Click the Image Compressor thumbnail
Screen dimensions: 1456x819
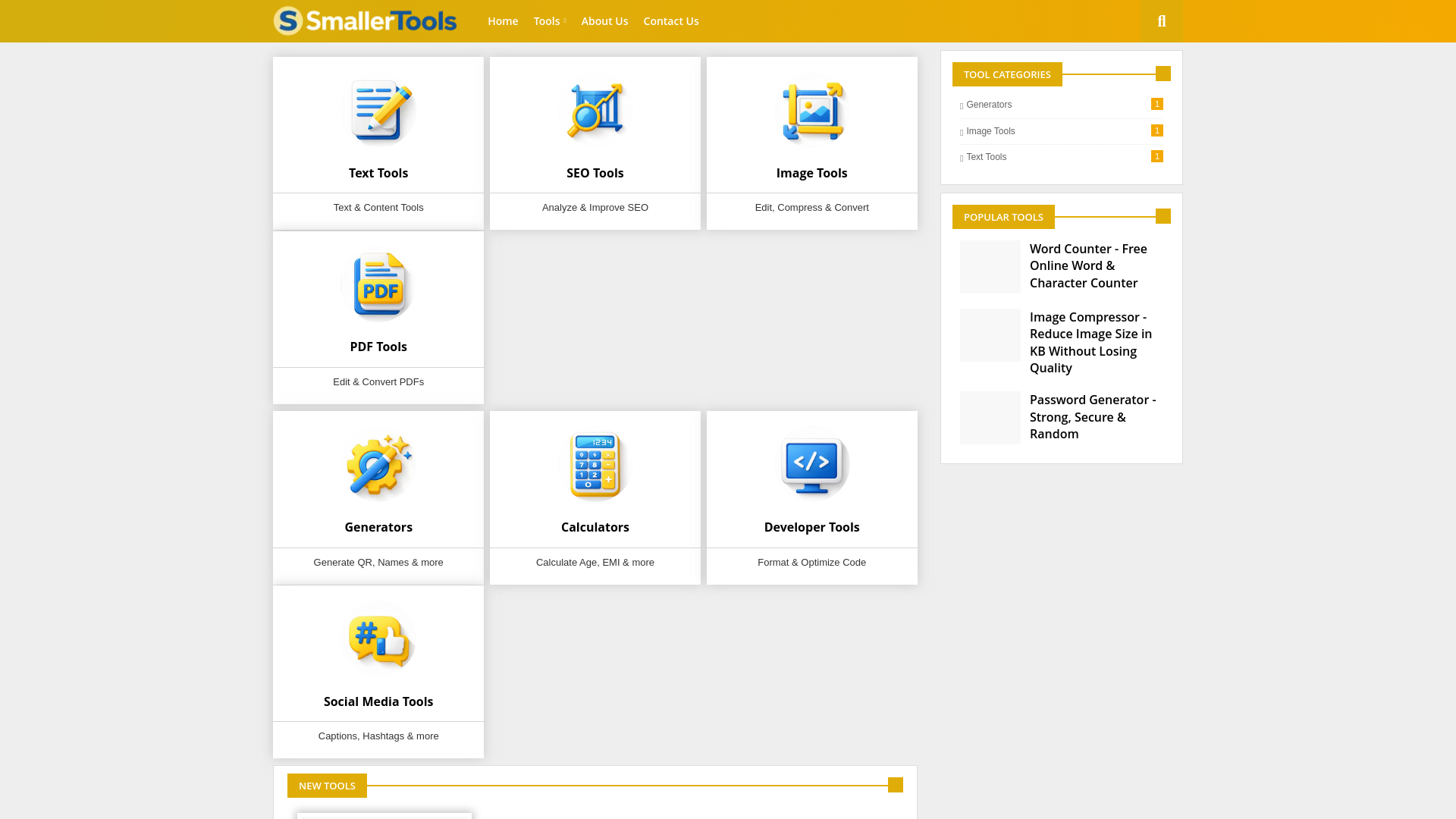point(990,335)
